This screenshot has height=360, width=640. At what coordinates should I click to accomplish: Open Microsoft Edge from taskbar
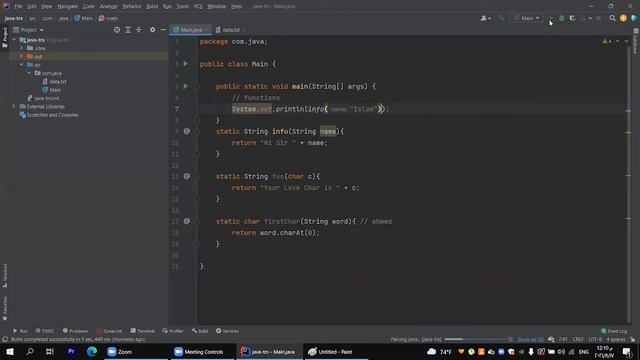tap(91, 351)
